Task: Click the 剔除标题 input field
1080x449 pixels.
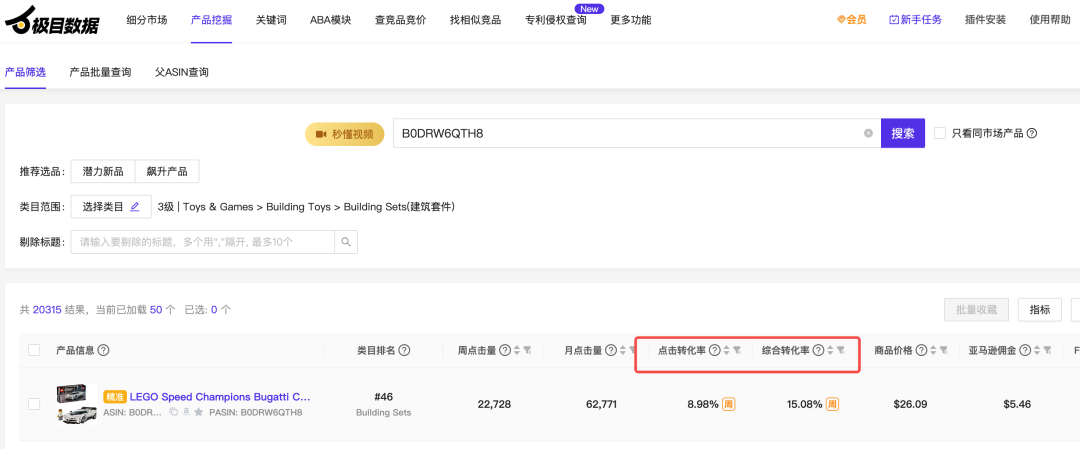Action: coord(202,242)
